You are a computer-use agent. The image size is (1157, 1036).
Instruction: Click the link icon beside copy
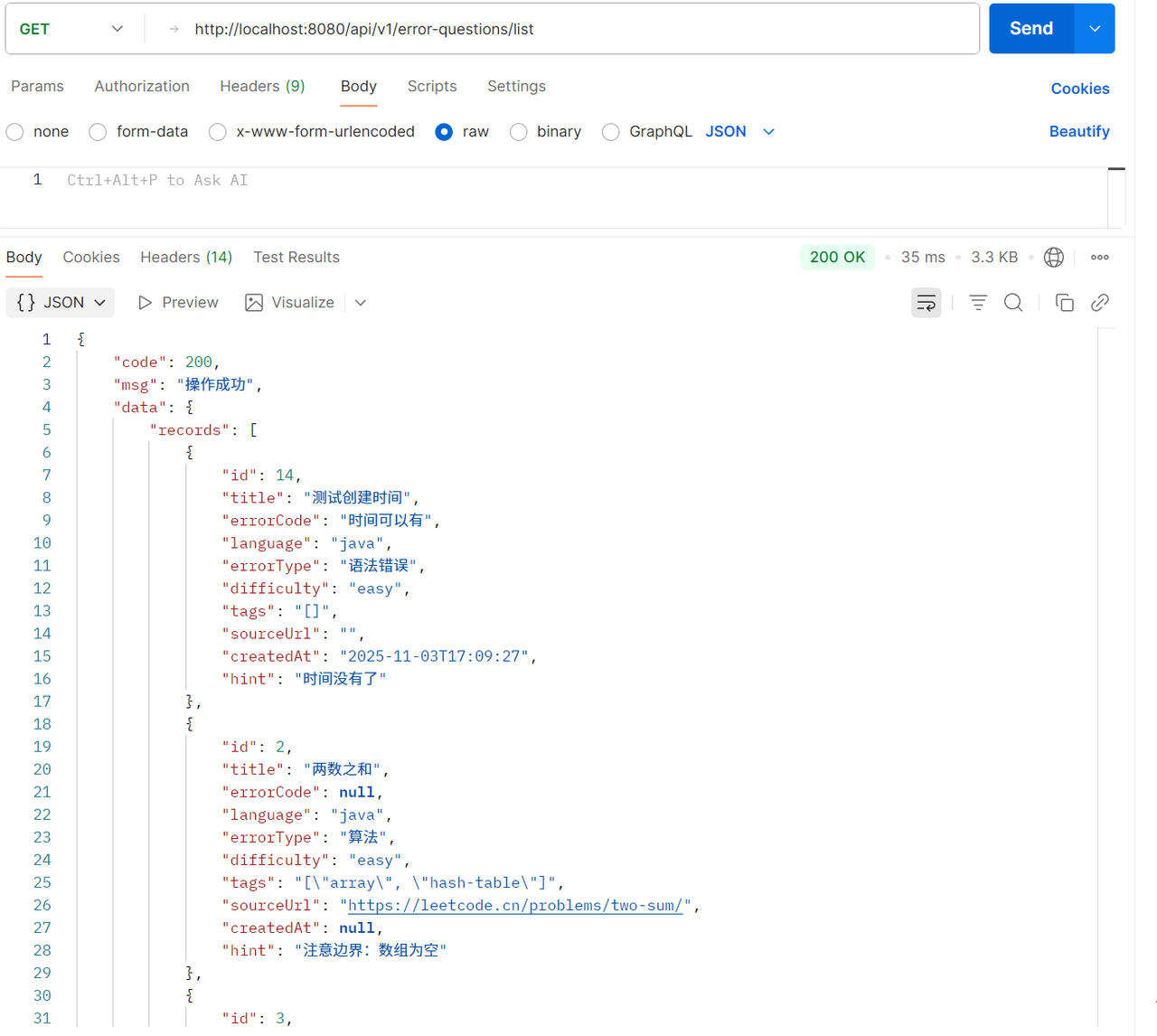pyautogui.click(x=1100, y=303)
